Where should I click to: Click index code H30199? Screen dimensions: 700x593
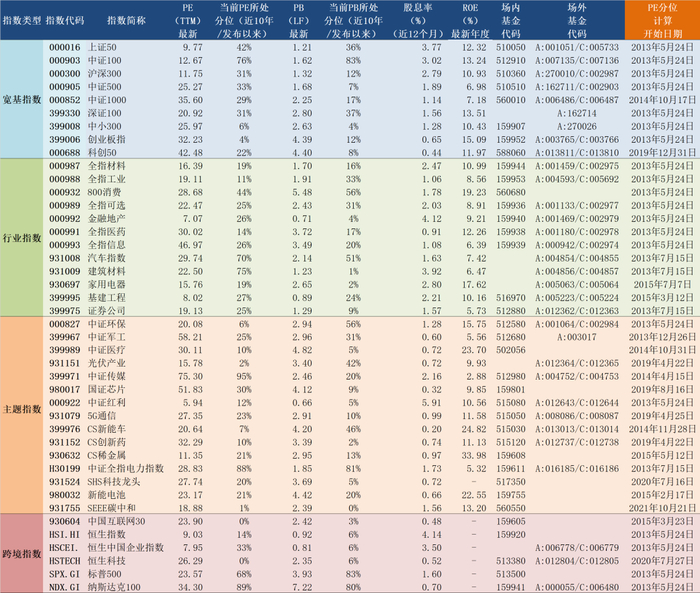65,469
